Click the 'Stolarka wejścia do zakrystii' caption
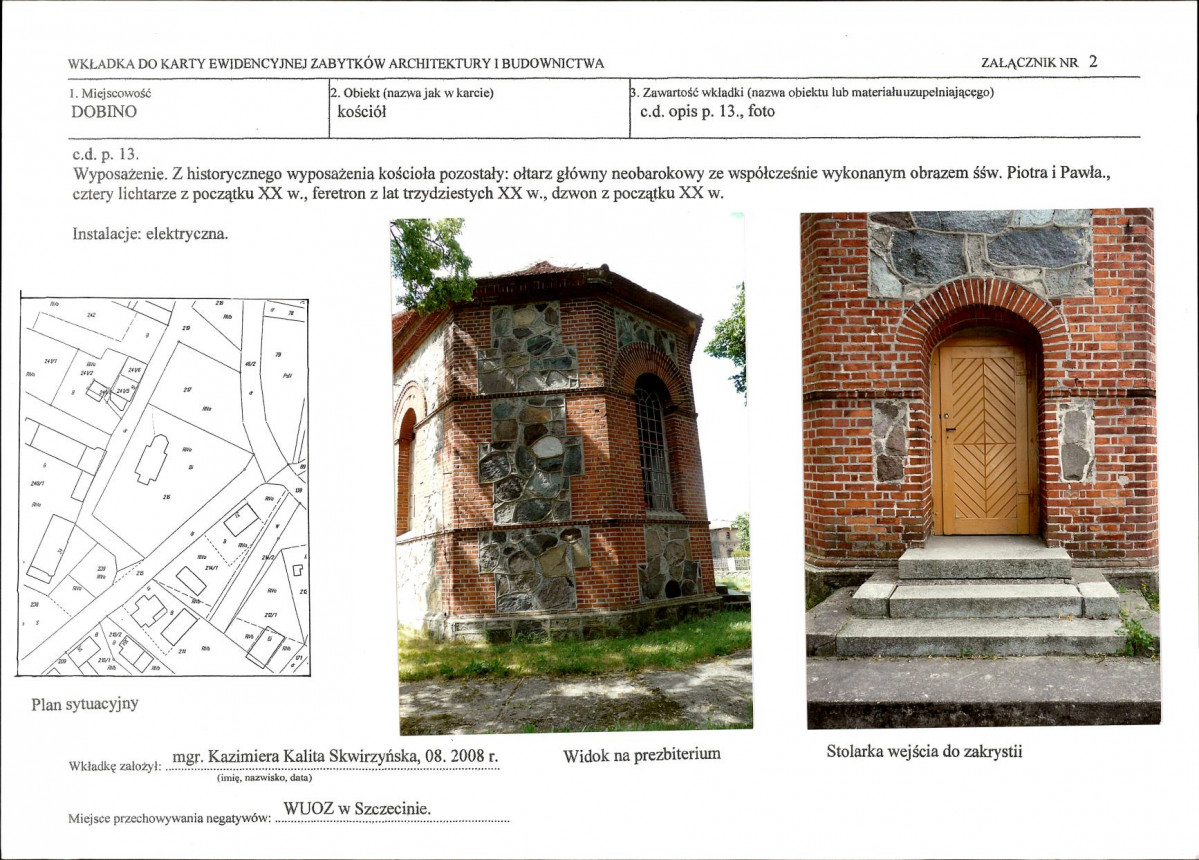The image size is (1199, 860). coord(924,751)
